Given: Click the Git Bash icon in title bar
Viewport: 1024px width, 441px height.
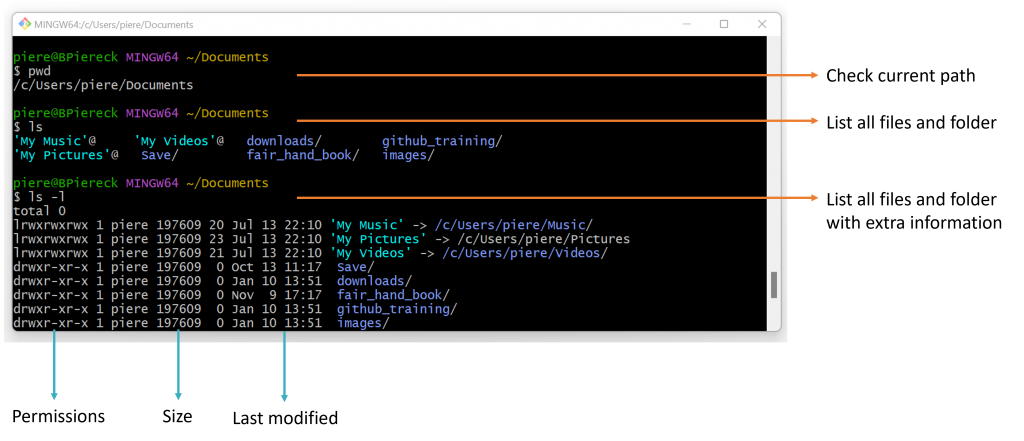Looking at the screenshot, I should (24, 24).
